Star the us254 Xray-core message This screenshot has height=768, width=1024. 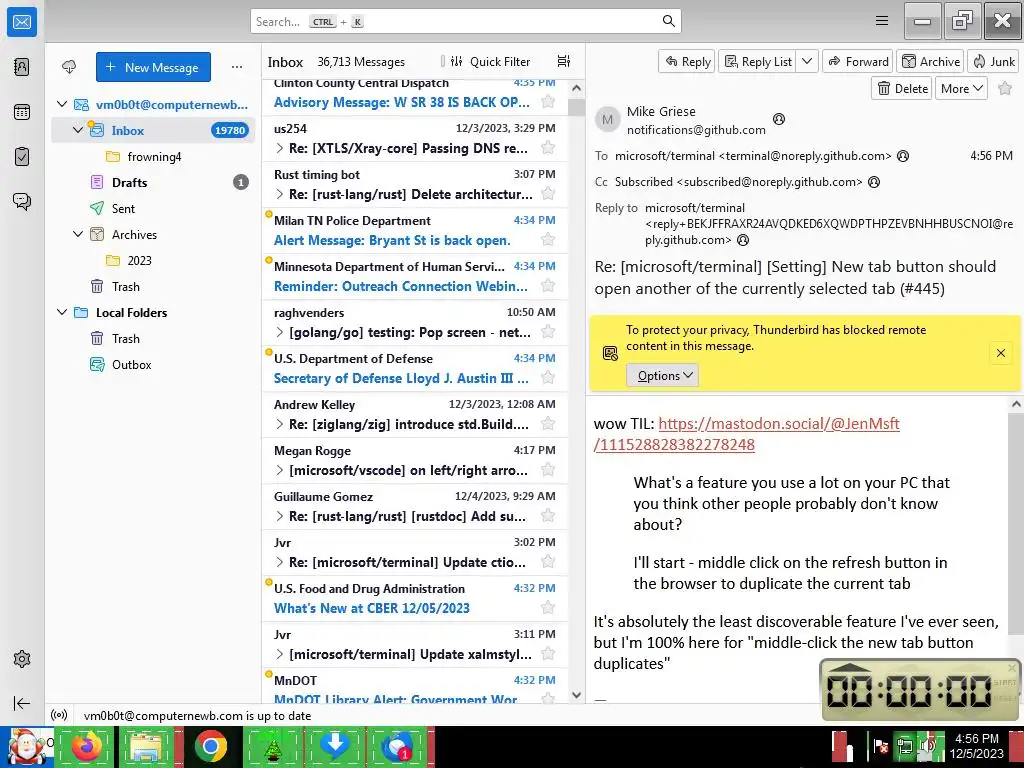[549, 148]
